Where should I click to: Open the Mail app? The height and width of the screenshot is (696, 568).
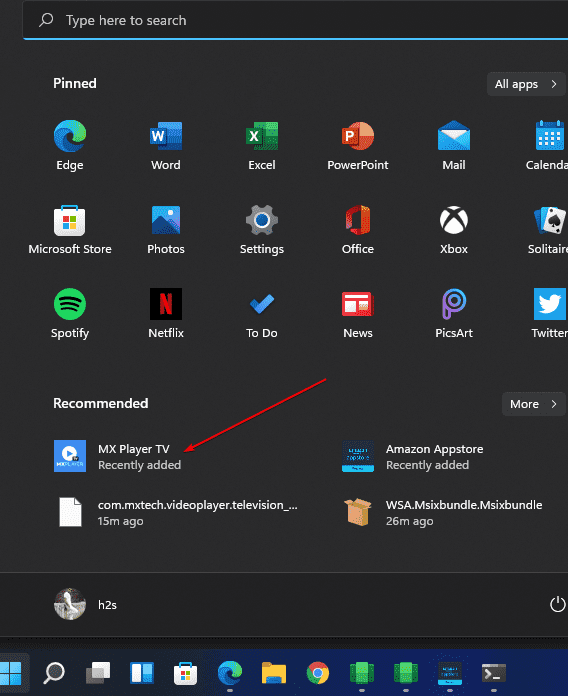(454, 145)
